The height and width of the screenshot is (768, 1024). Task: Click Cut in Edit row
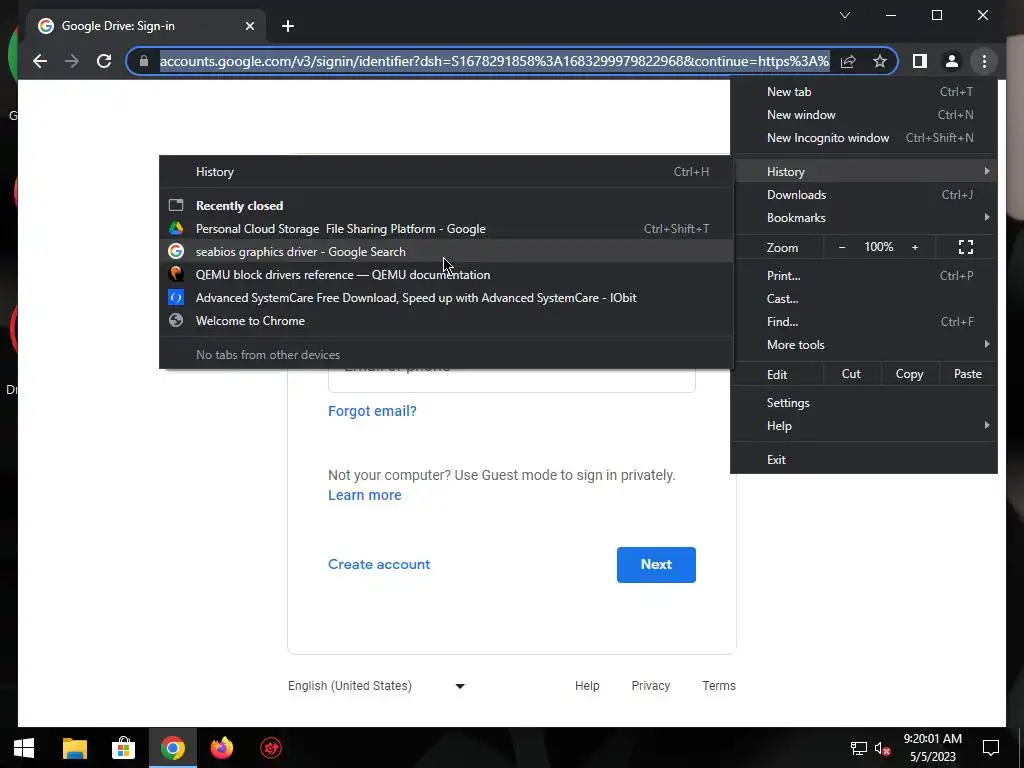[x=851, y=374]
